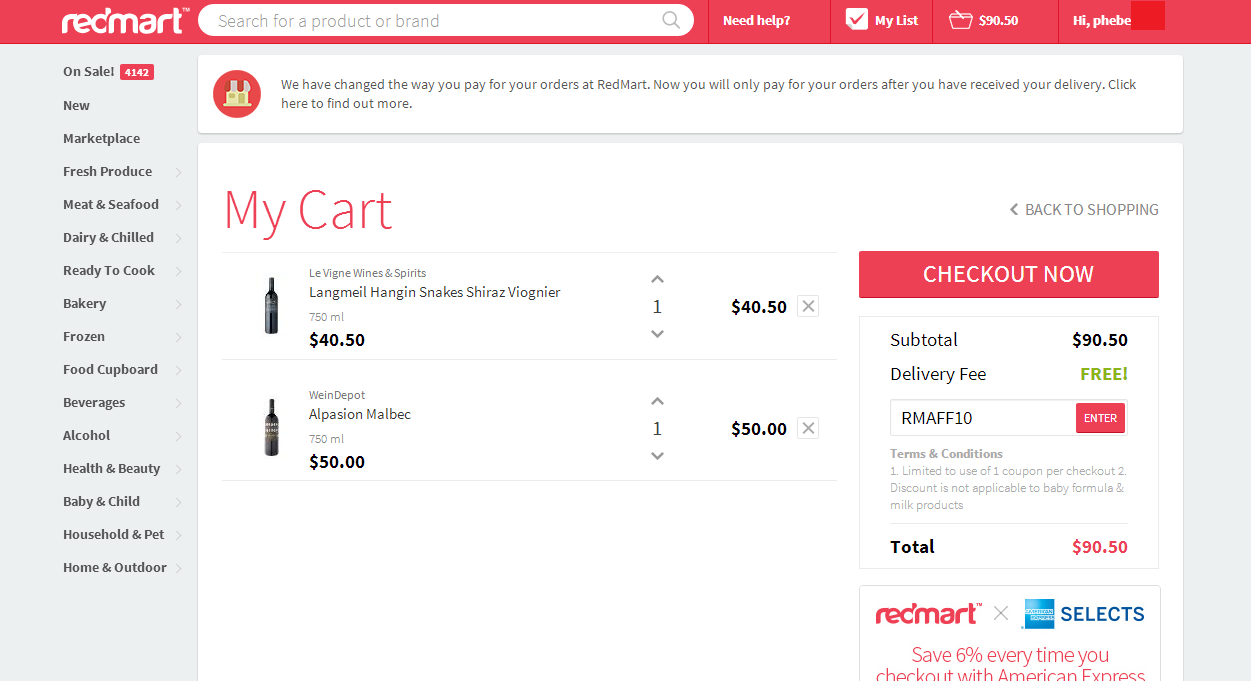1251x681 pixels.
Task: Decrease quantity of Langmeil Hangin Snakes Shiraz
Action: (657, 334)
